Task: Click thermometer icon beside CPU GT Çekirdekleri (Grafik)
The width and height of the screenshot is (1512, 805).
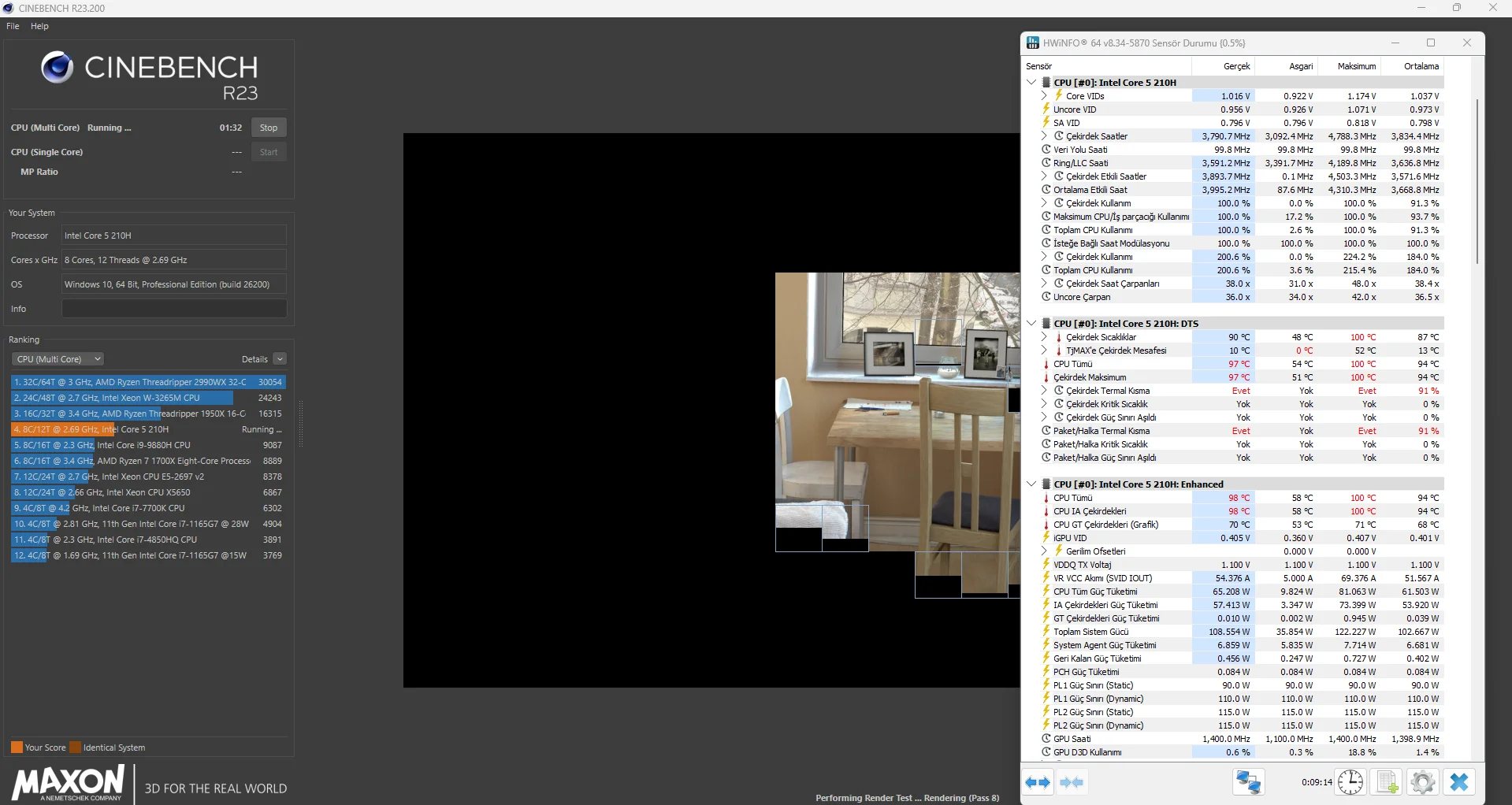Action: pos(1046,525)
